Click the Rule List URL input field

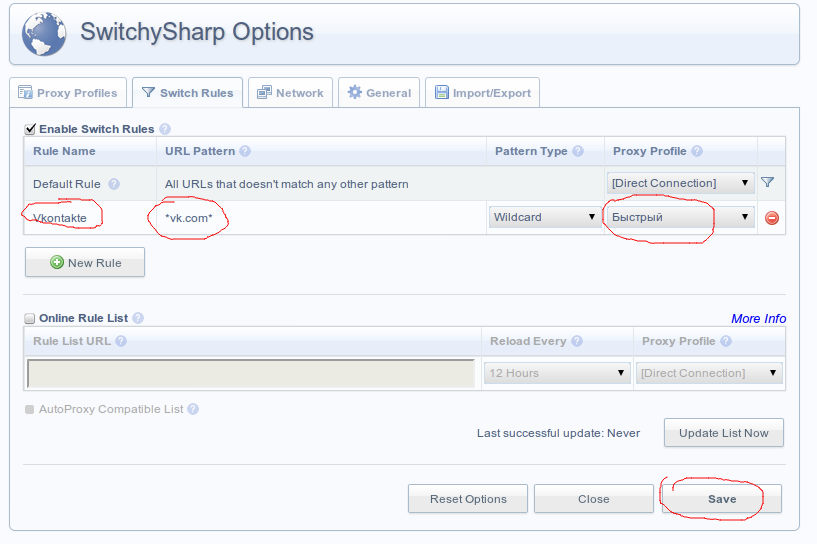[x=251, y=373]
